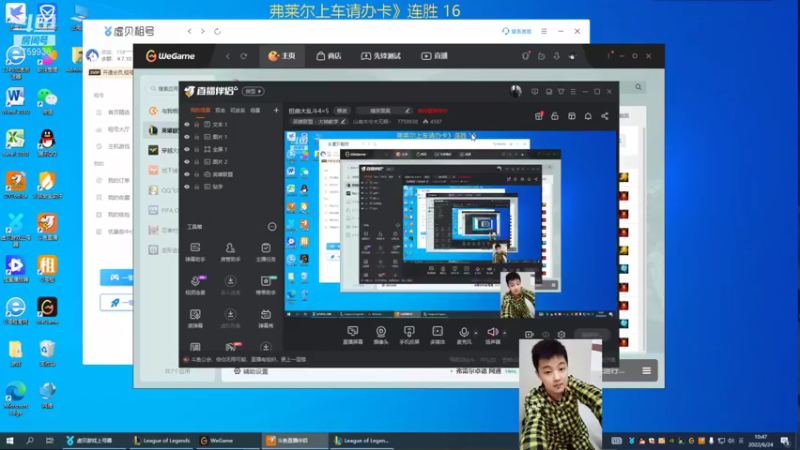This screenshot has height=450, width=800.
Task: Go back in WeGame navigation
Action: [x=228, y=56]
